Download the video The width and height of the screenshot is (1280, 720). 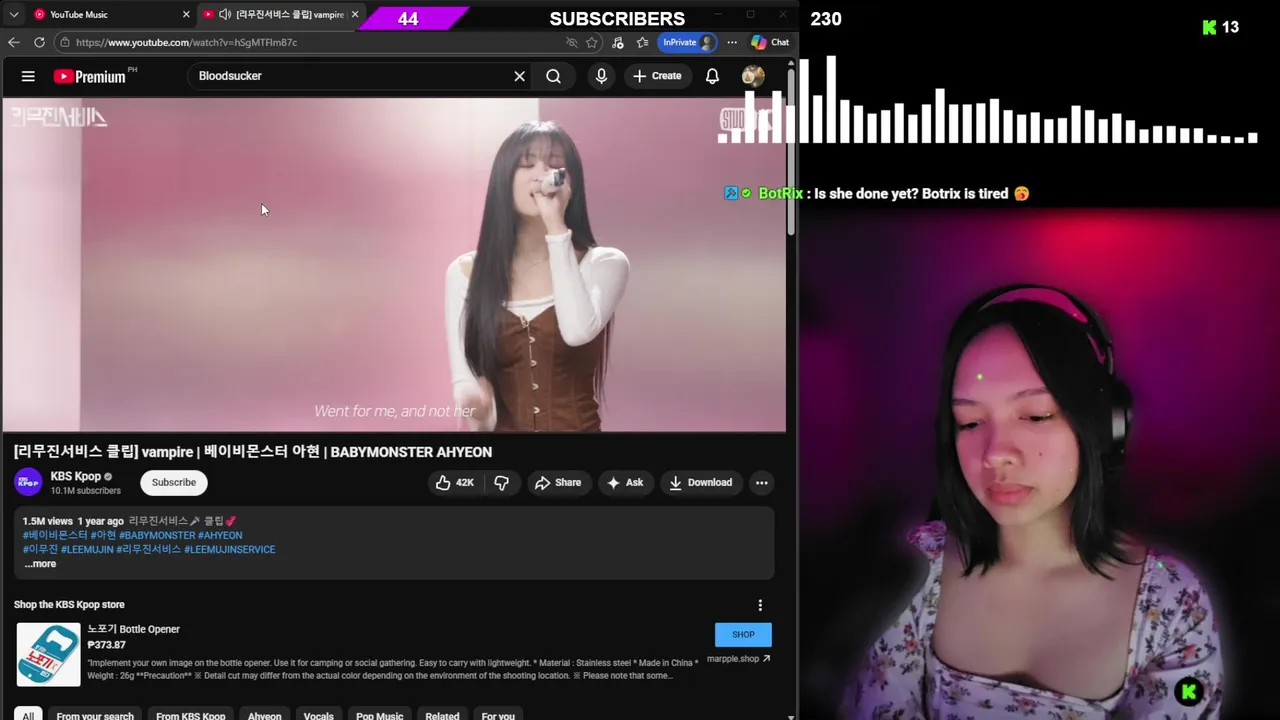[x=701, y=482]
